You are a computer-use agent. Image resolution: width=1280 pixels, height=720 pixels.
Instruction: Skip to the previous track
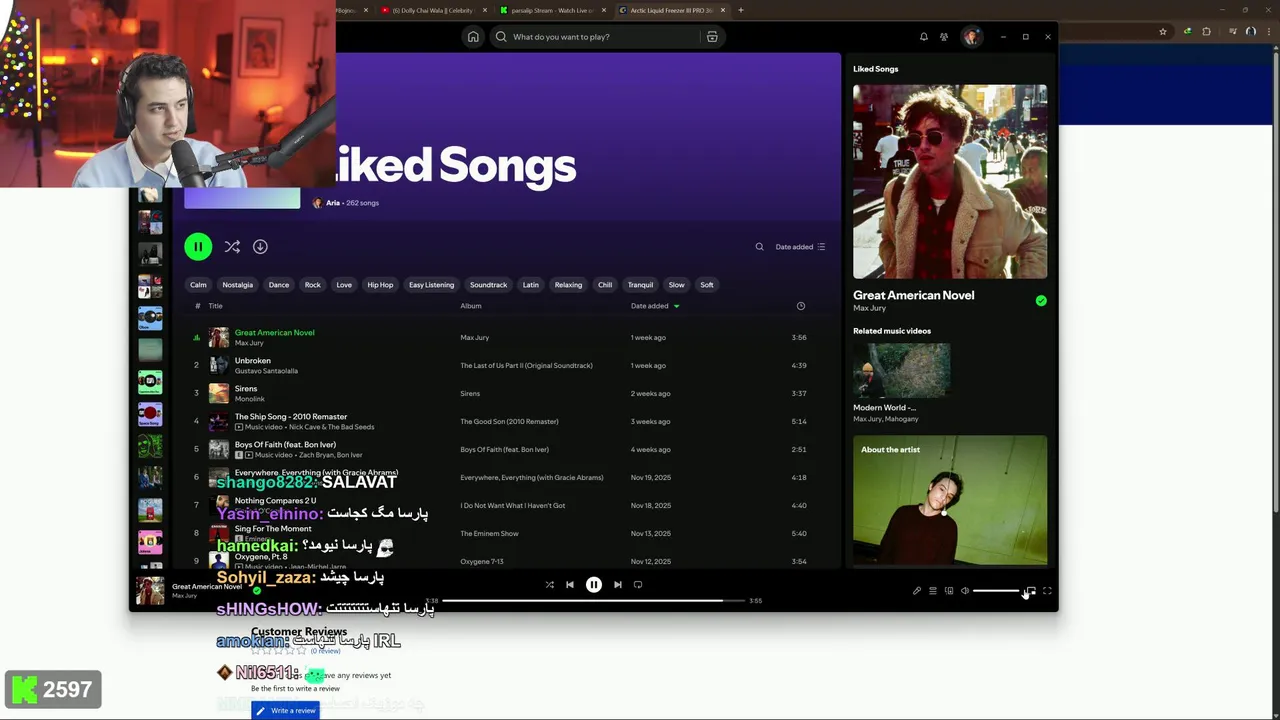[x=570, y=585]
